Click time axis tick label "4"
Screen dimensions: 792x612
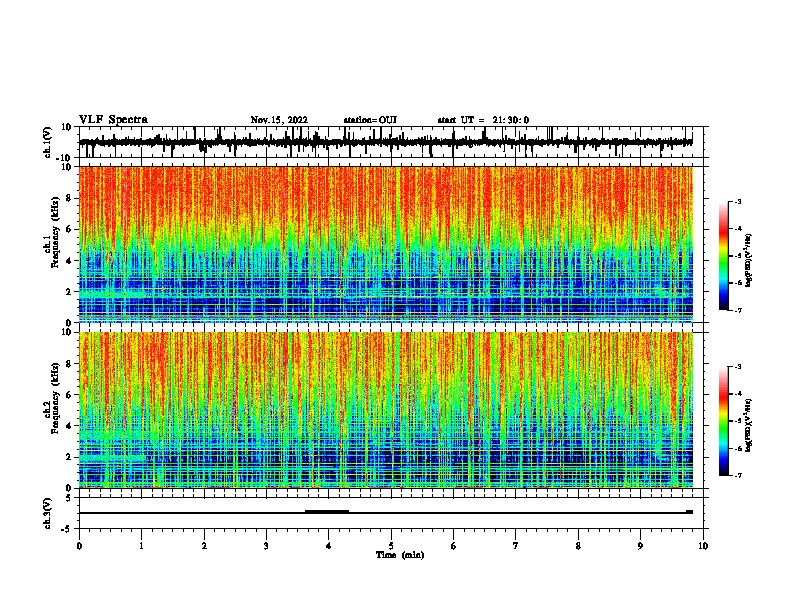coord(329,546)
